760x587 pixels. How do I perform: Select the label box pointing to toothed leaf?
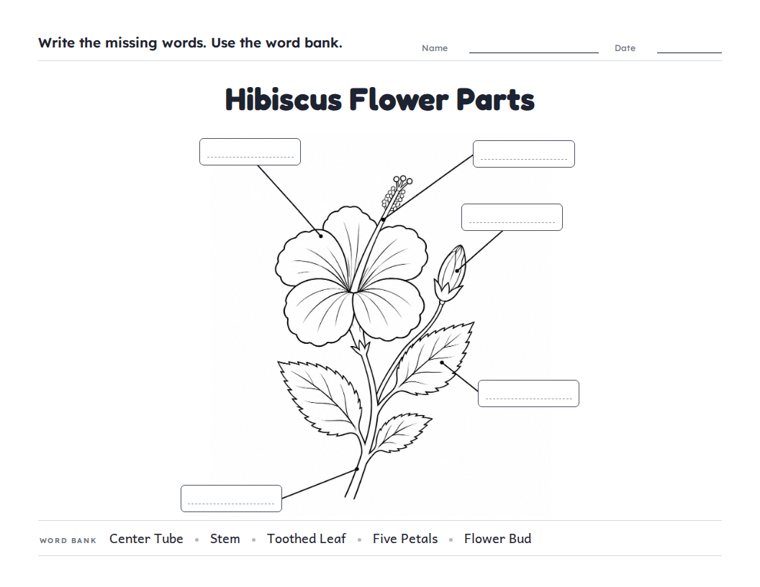pos(529,394)
